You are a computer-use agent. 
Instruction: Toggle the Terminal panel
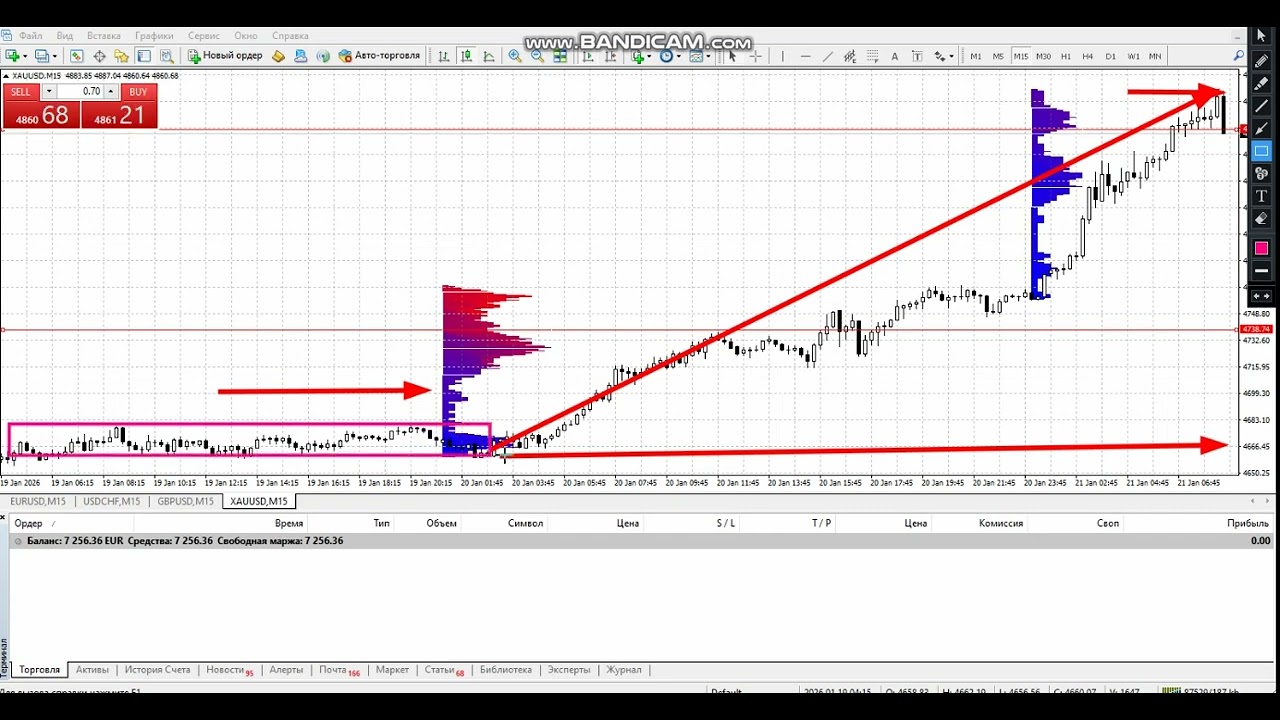point(143,56)
